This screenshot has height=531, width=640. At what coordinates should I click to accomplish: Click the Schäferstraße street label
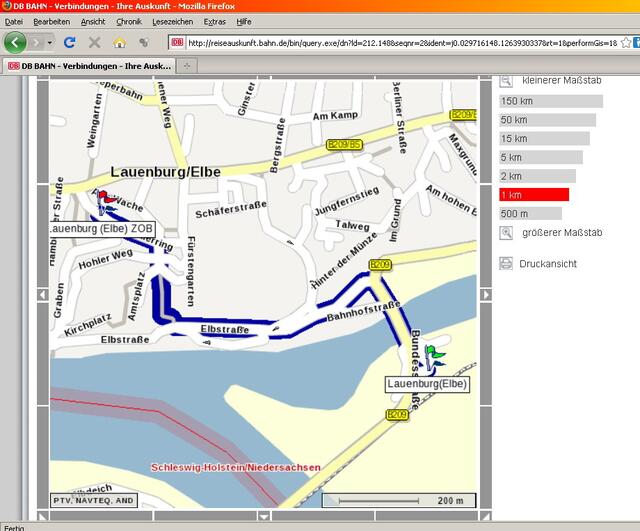231,209
